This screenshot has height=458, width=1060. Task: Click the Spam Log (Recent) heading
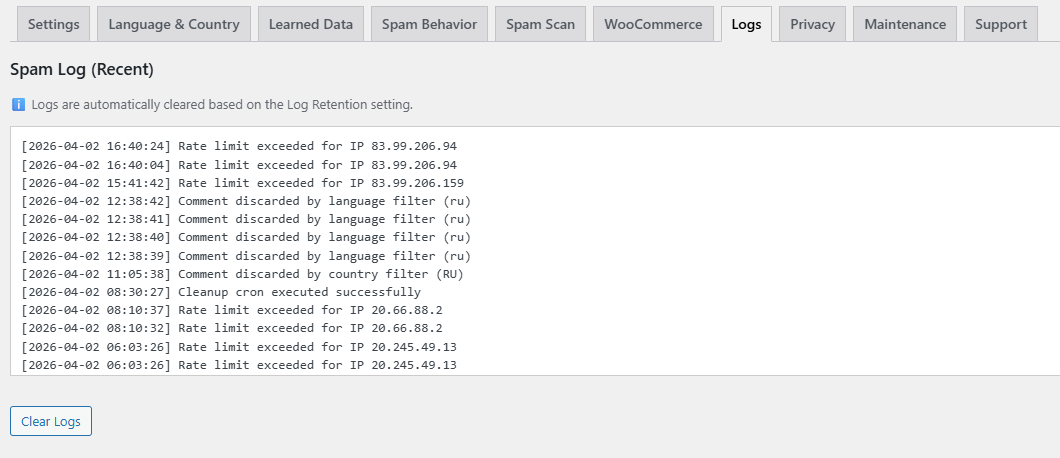(81, 70)
